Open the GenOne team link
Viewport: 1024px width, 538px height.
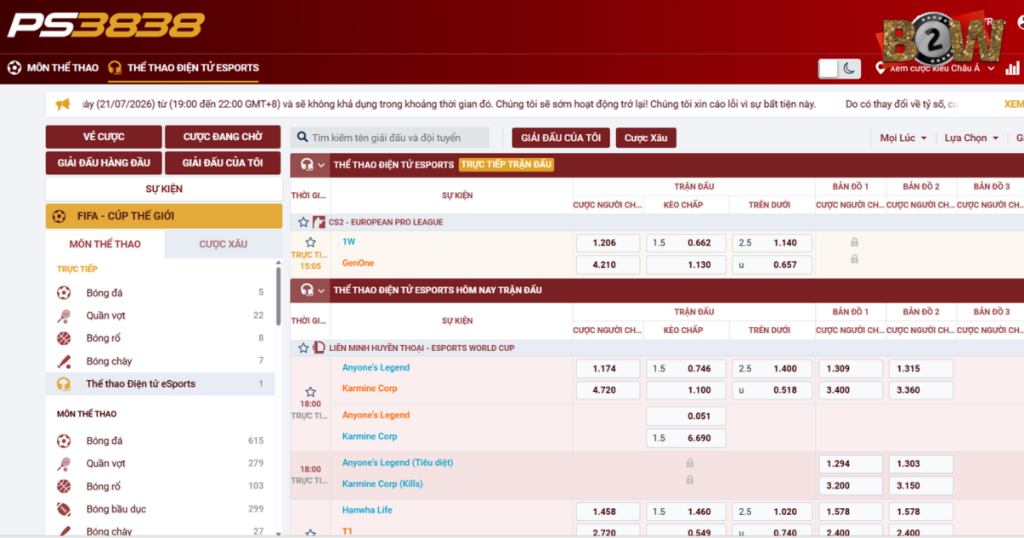[358, 263]
